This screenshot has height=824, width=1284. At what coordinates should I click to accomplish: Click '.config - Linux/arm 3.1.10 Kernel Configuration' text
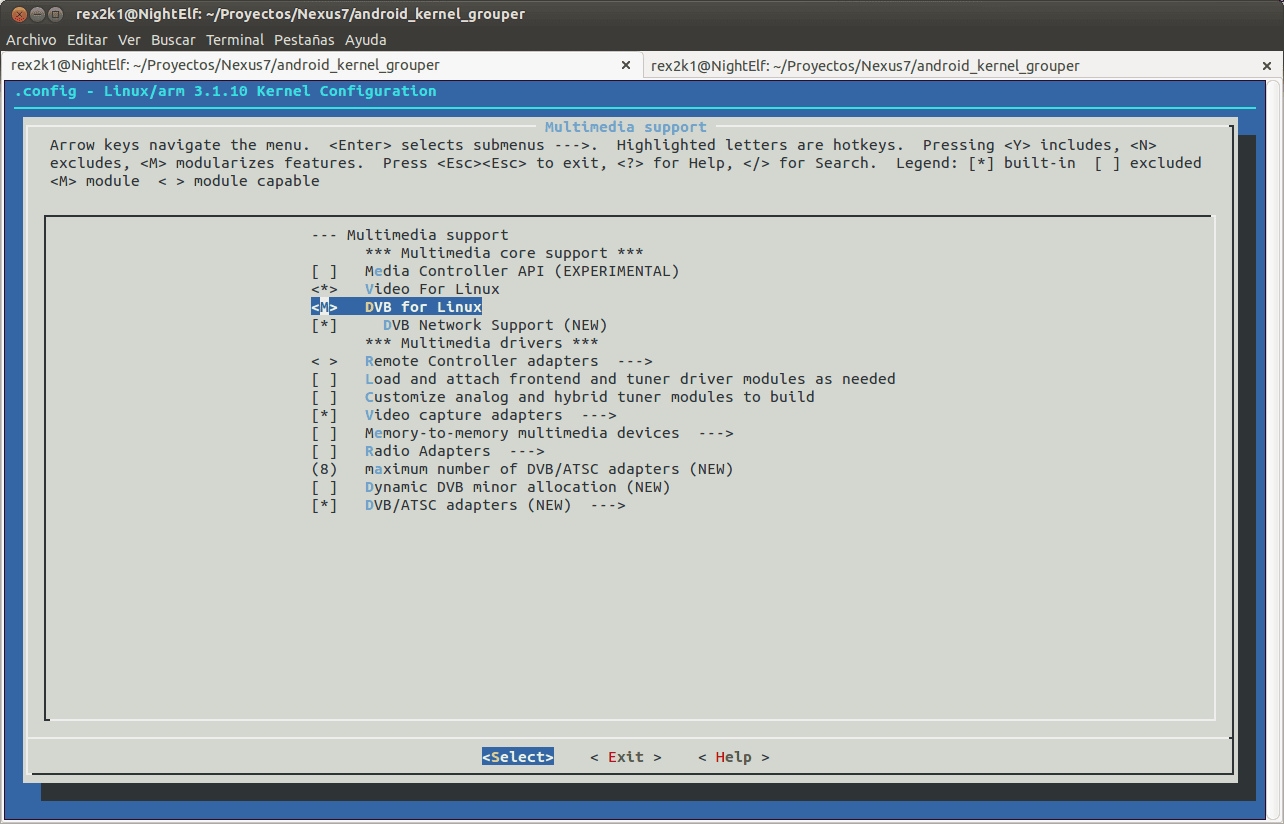(225, 91)
